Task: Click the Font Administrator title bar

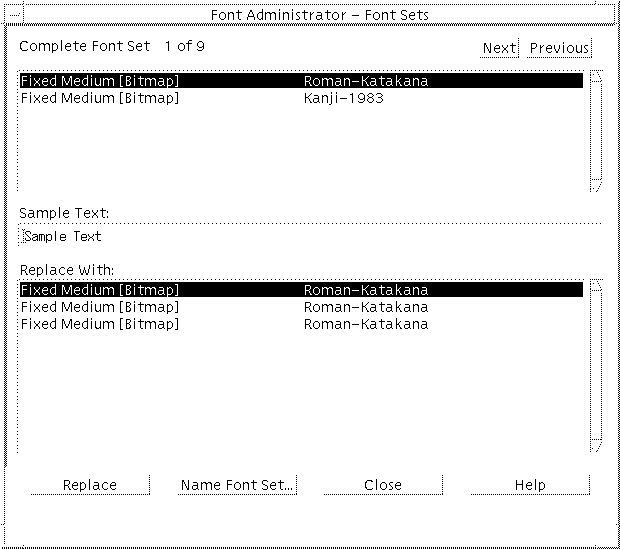Action: [x=320, y=14]
